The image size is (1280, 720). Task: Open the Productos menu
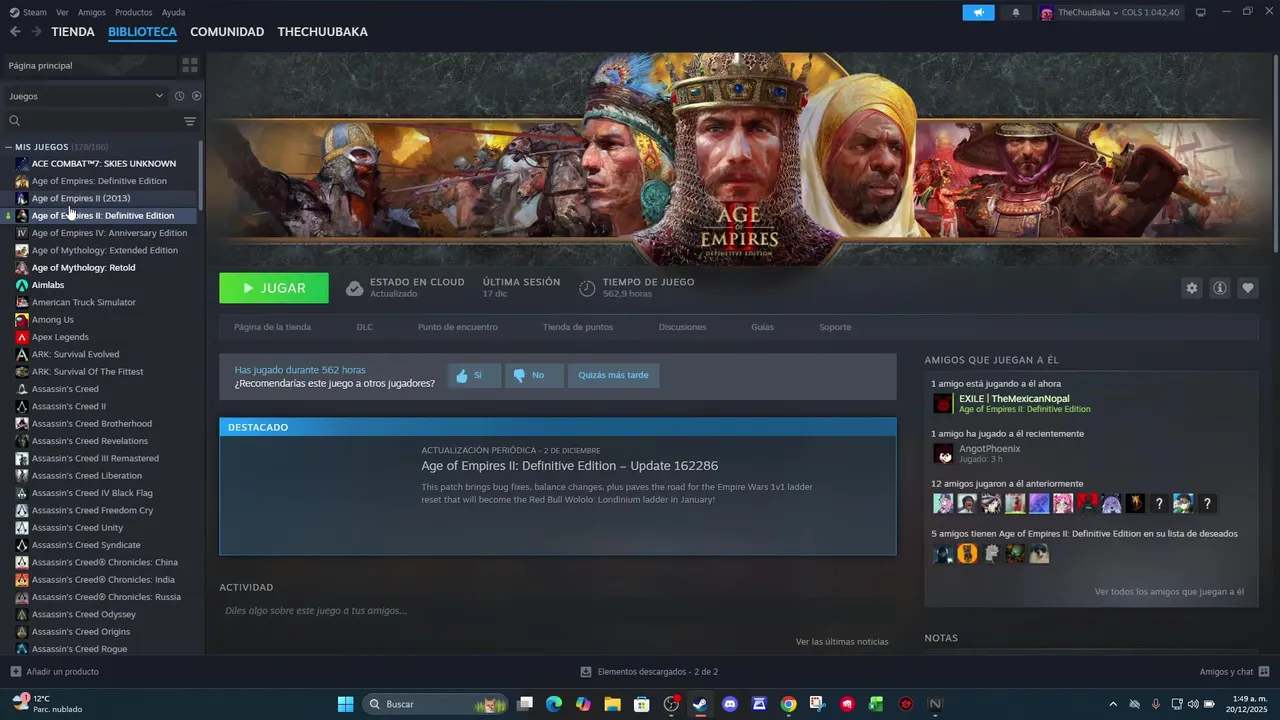tap(134, 12)
